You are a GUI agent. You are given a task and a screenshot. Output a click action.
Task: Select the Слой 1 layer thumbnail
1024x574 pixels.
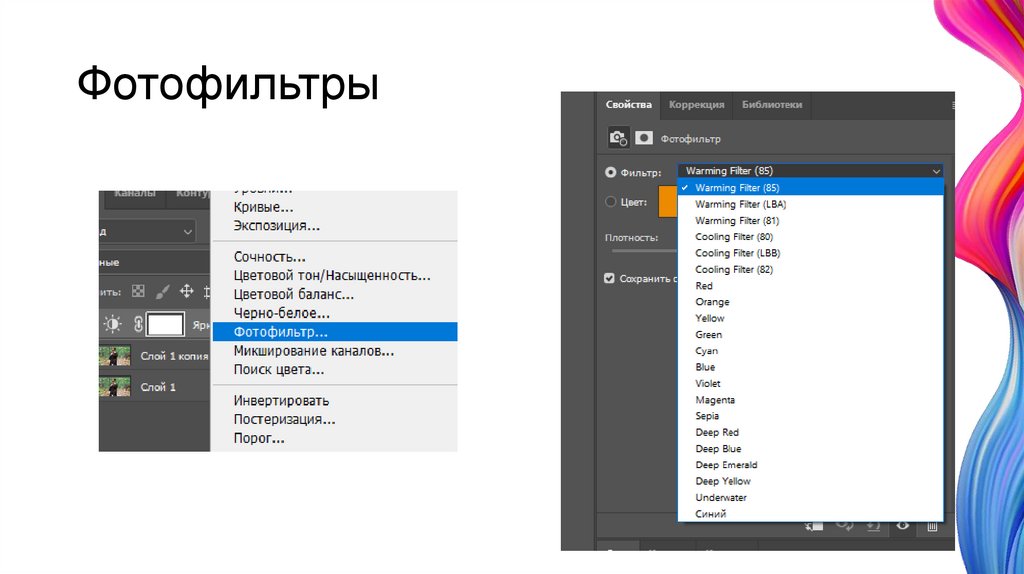click(115, 387)
